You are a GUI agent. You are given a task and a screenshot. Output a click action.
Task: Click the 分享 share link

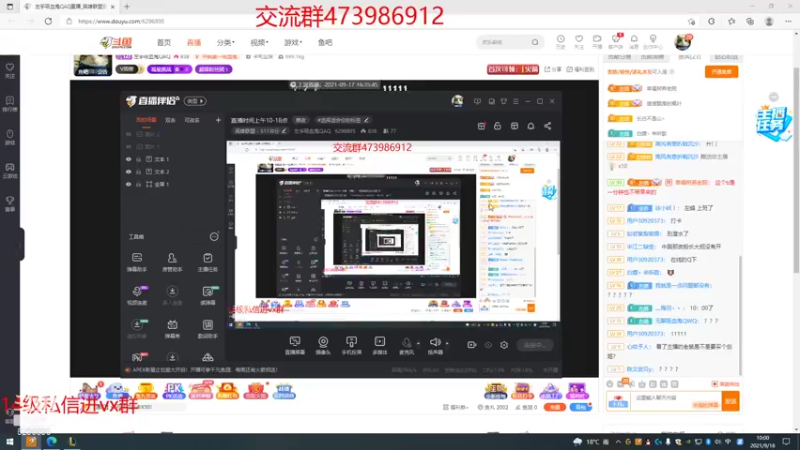[553, 69]
